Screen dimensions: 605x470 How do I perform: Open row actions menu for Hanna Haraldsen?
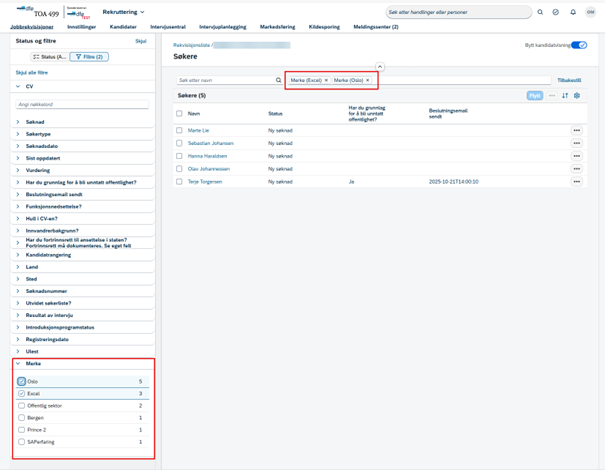[x=576, y=156]
